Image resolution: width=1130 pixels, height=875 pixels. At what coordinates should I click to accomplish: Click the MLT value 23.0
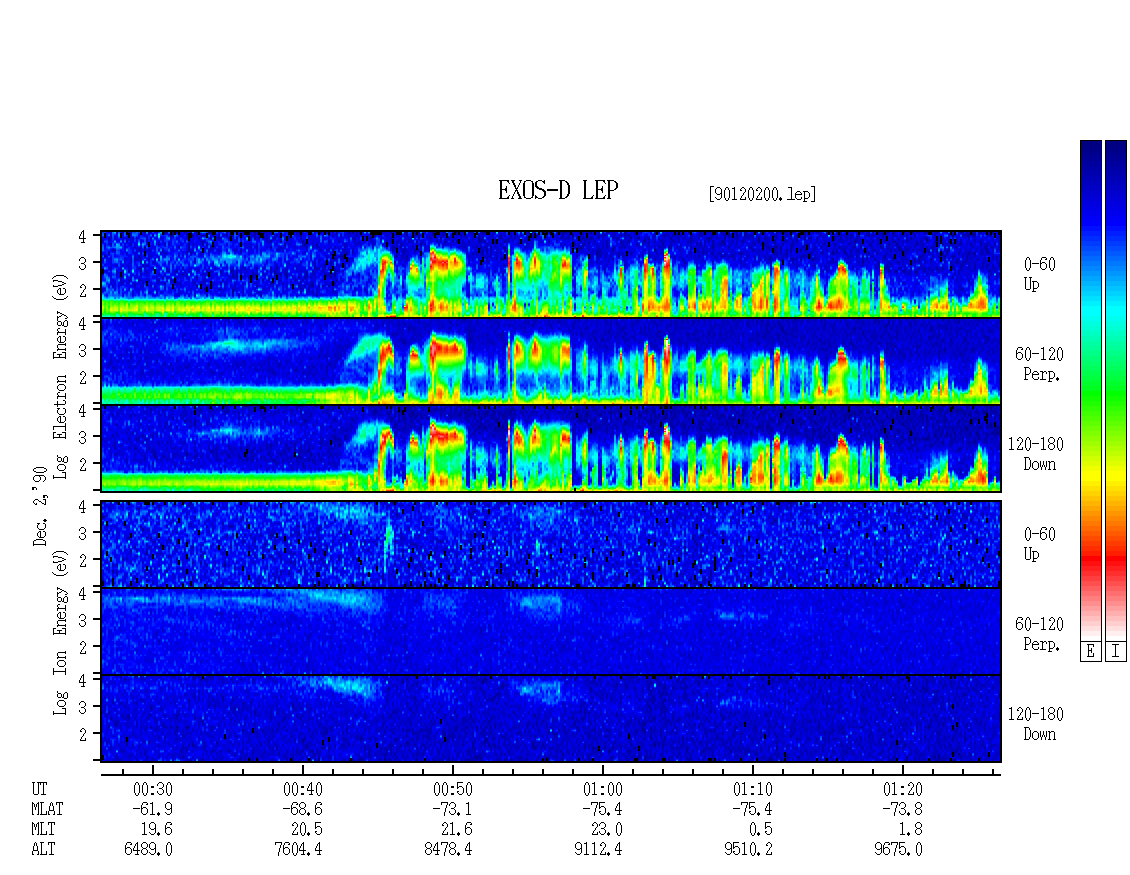point(606,830)
